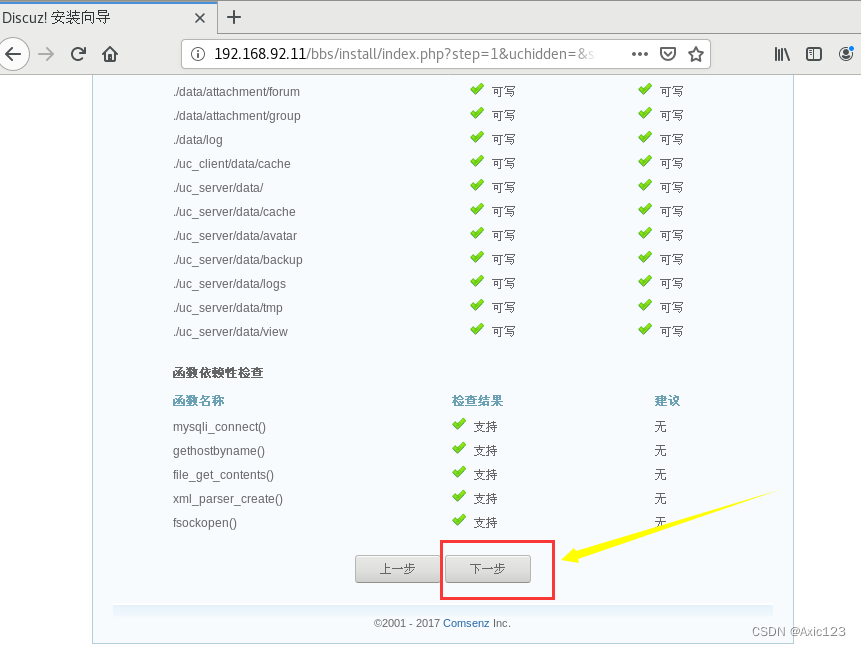Save page to Pocket icon

pos(668,54)
